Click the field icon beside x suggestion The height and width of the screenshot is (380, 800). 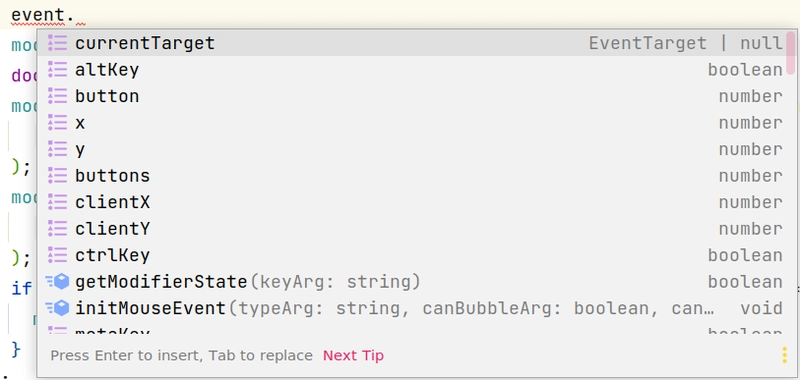pyautogui.click(x=58, y=123)
